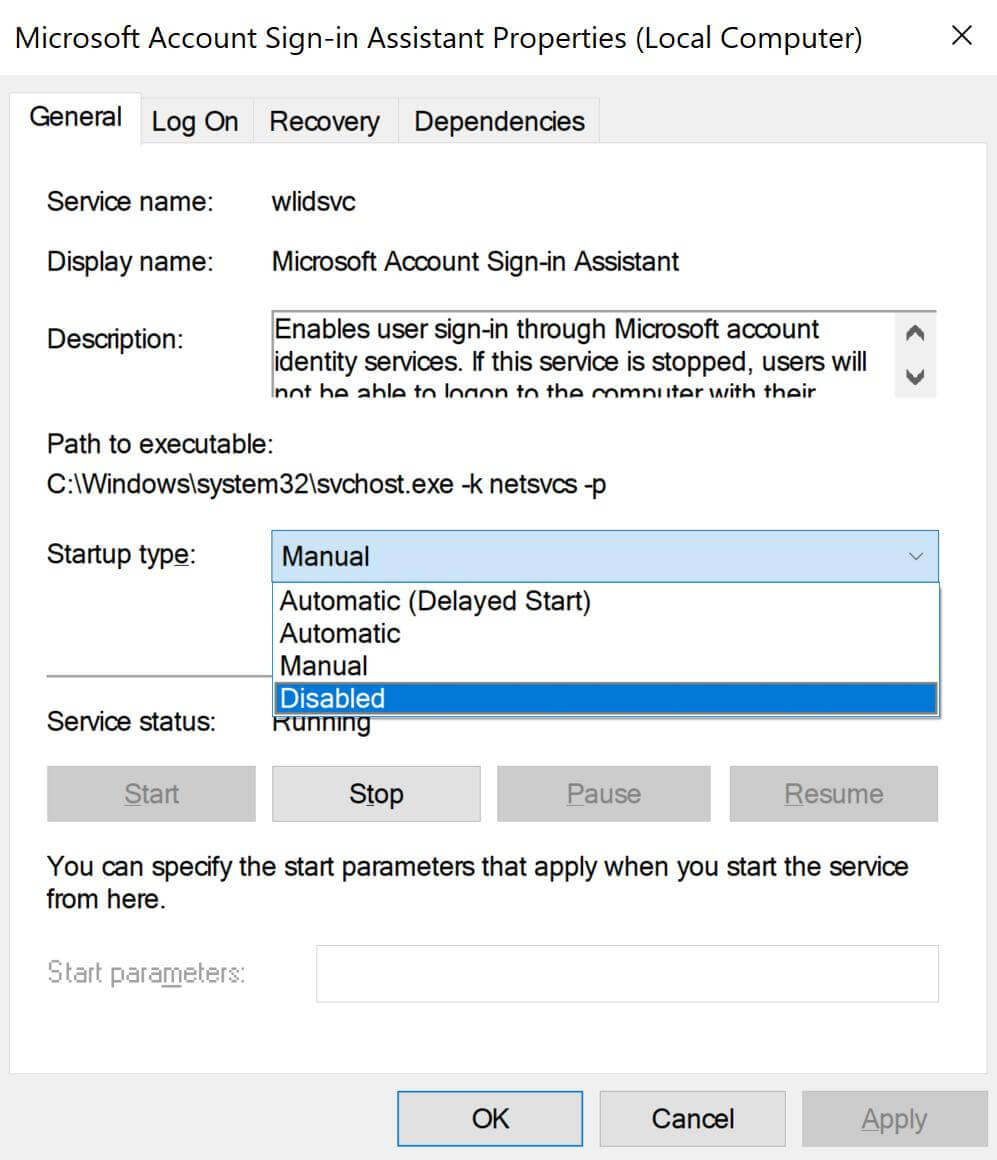Stop the wlidsvc service

(375, 793)
